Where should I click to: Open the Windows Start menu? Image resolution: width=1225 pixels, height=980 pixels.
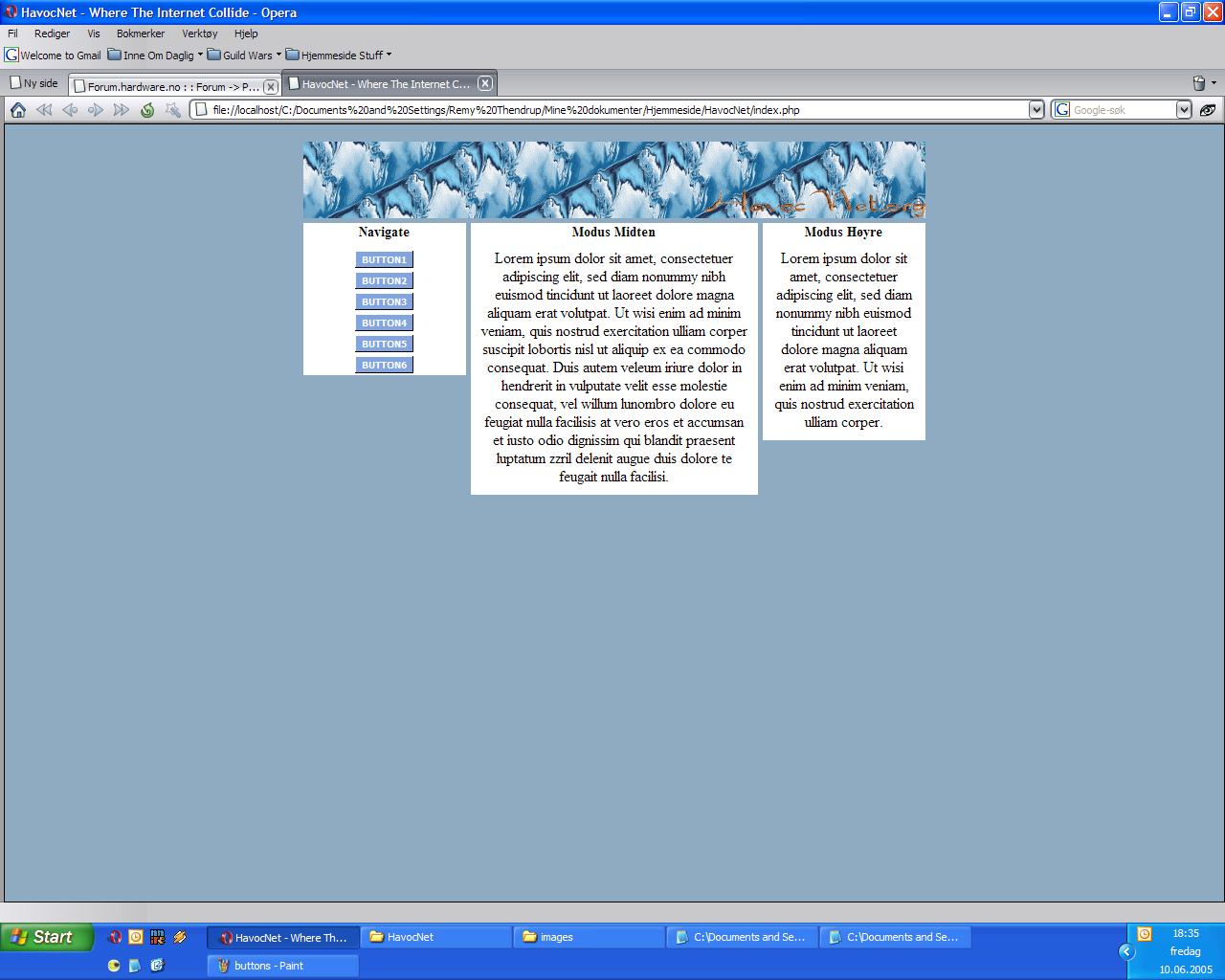click(x=47, y=937)
